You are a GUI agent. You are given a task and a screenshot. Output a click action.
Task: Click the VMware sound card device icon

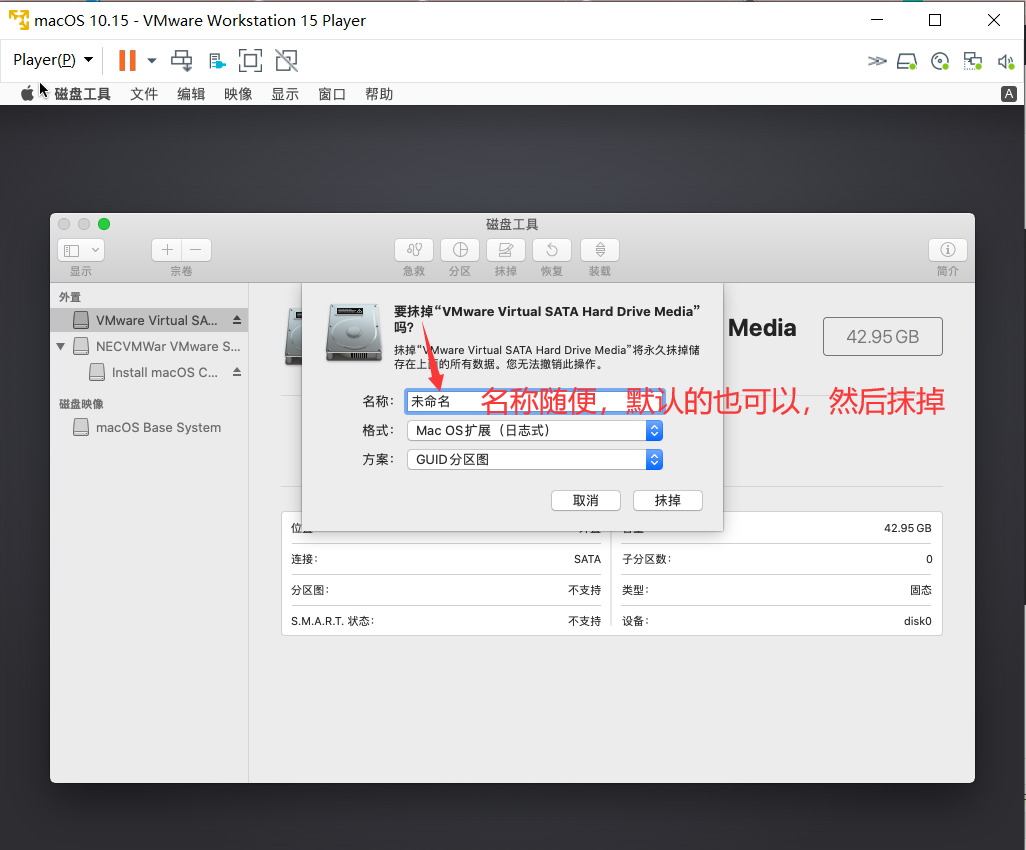[x=1006, y=62]
